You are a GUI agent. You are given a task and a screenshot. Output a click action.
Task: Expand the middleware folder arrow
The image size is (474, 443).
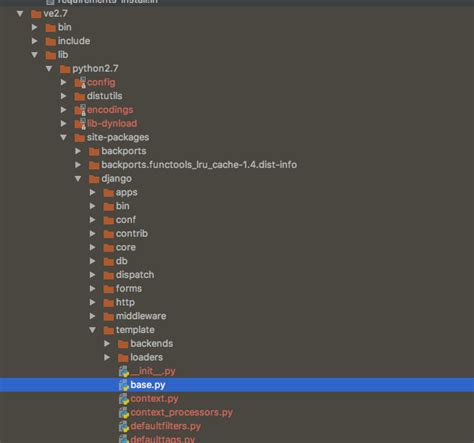[93, 316]
